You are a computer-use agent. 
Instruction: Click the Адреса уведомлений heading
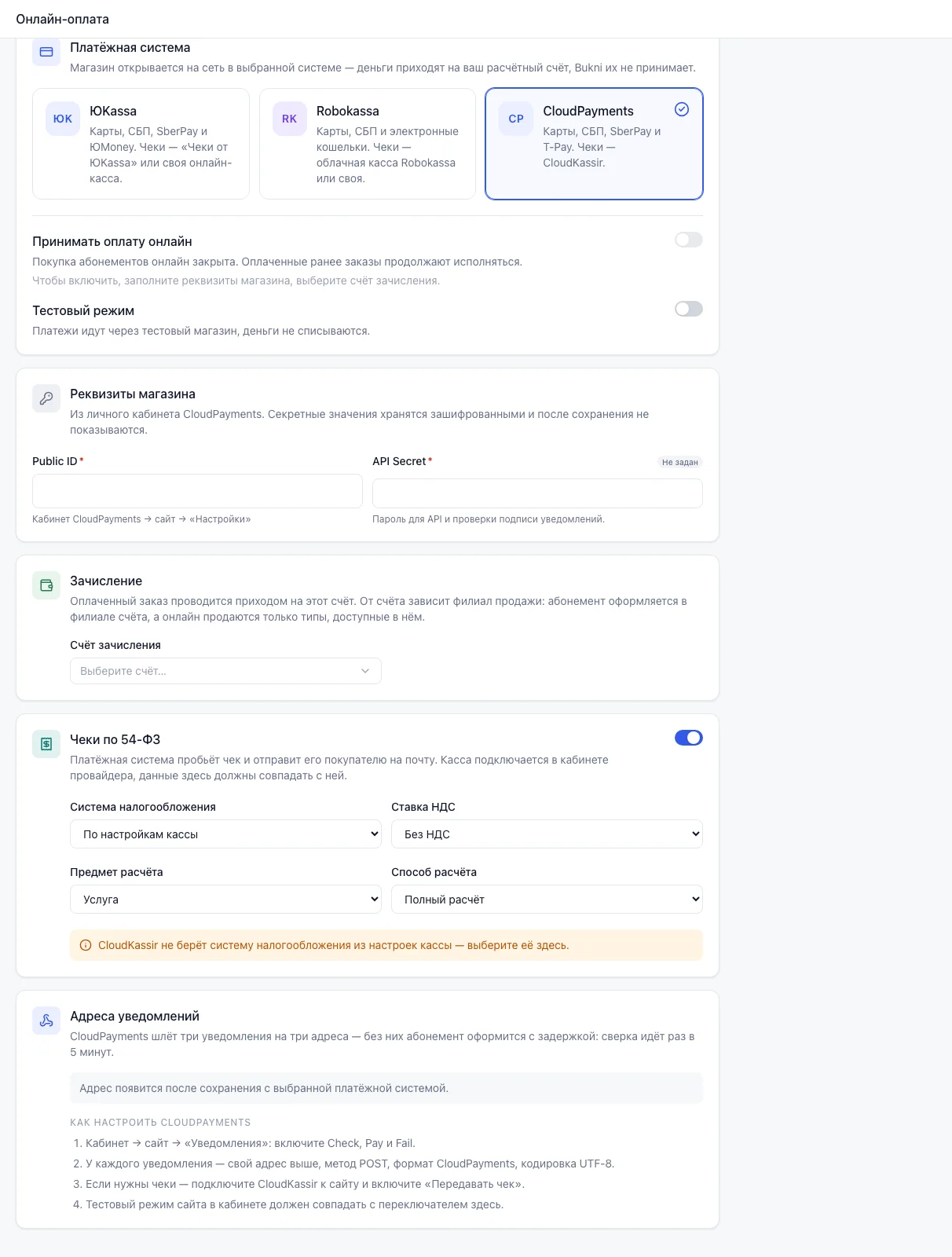[134, 1016]
